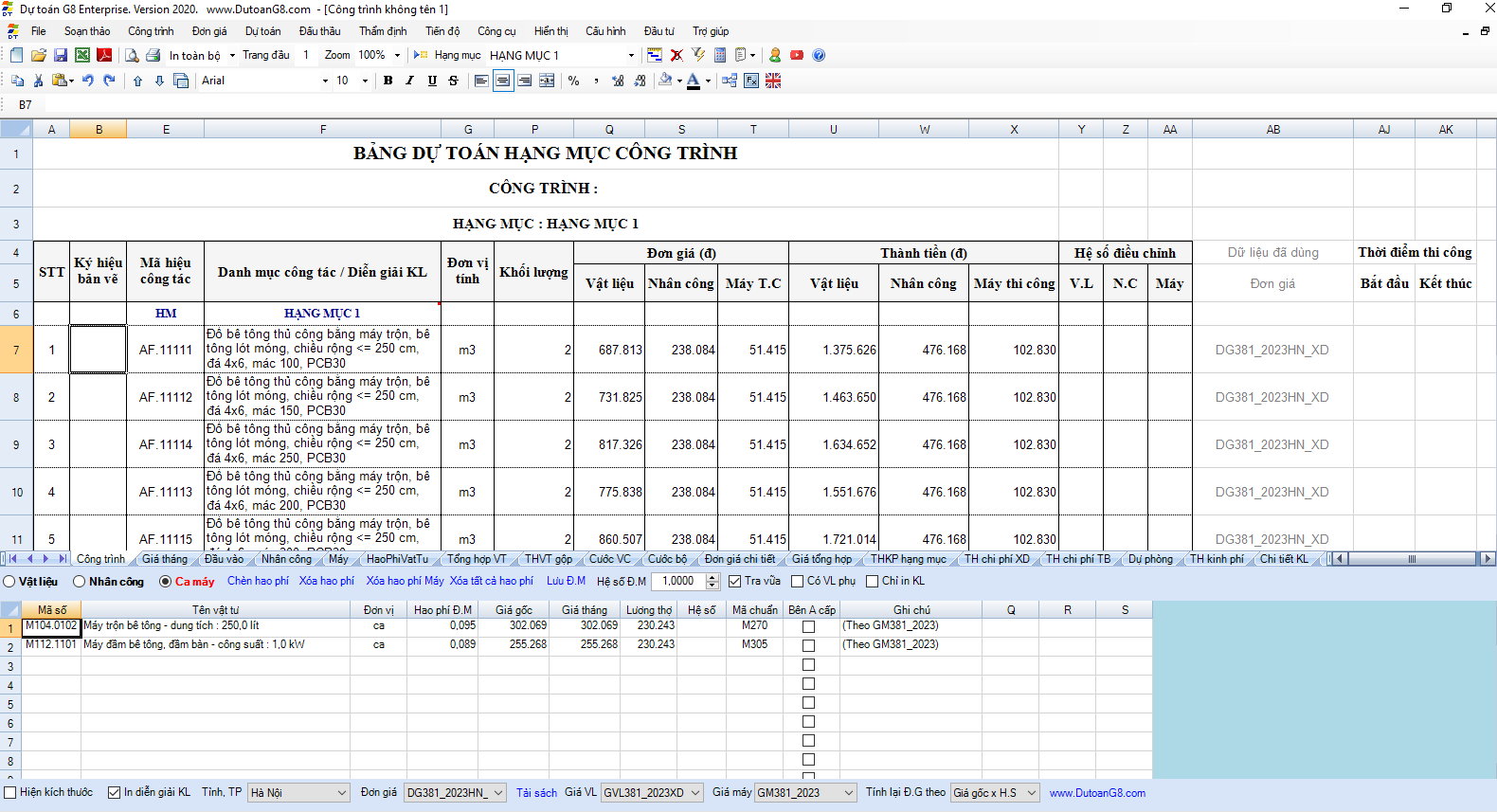Open the Arial font name dropdown
Image resolution: width=1497 pixels, height=812 pixels.
point(325,81)
